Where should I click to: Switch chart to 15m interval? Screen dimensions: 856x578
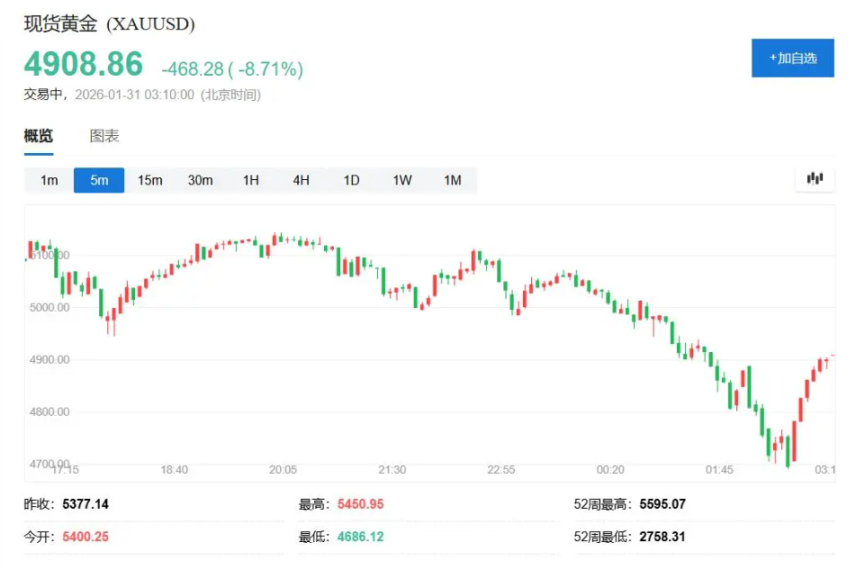pos(150,180)
